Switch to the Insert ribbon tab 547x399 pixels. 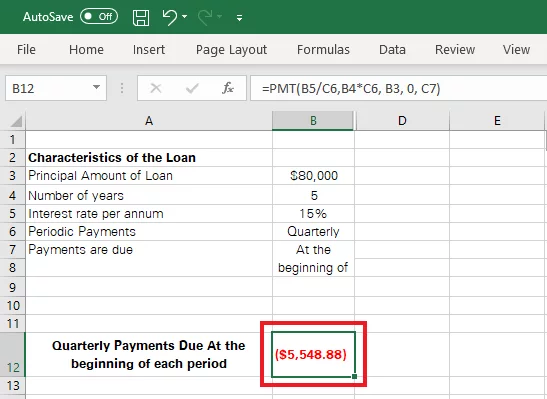(149, 50)
